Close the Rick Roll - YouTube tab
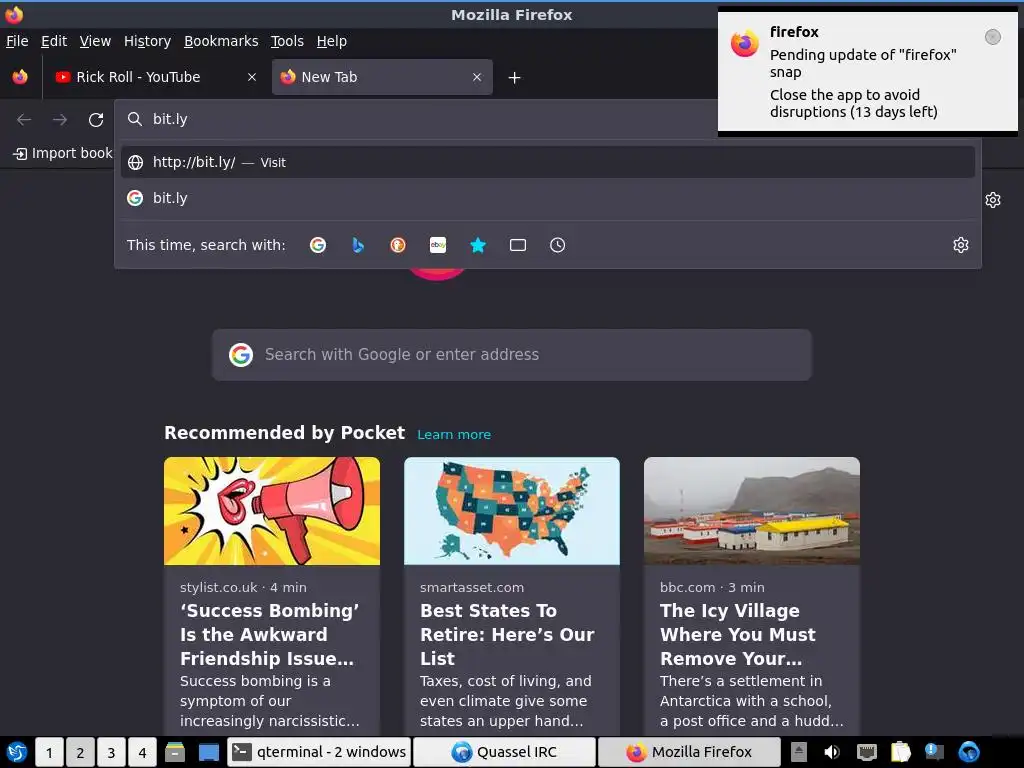1024x768 pixels. [x=252, y=77]
